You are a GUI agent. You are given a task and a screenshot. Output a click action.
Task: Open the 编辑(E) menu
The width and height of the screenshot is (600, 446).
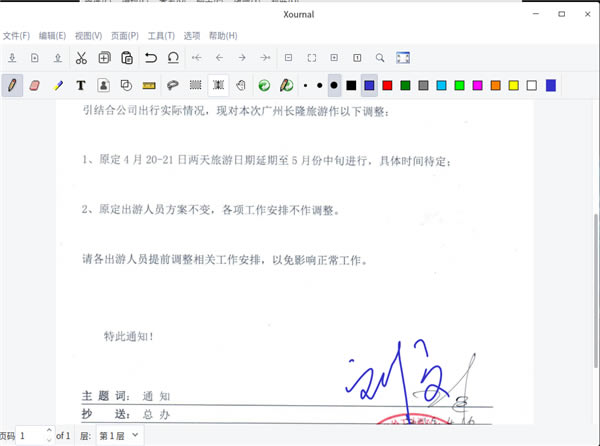(x=52, y=36)
